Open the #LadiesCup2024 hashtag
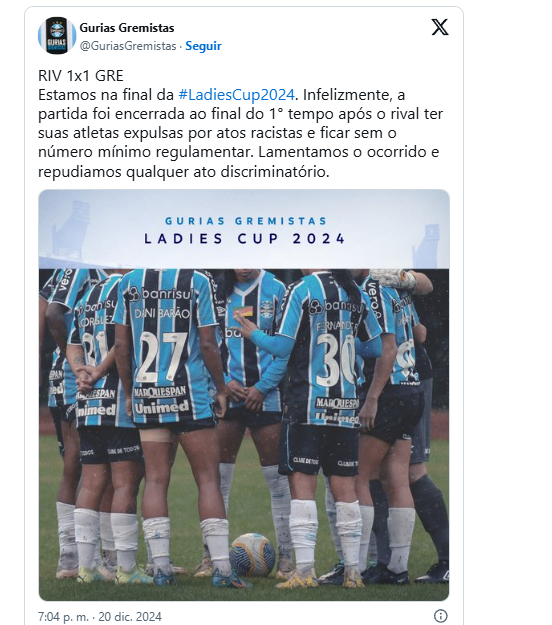Image resolution: width=552 pixels, height=625 pixels. [237, 95]
